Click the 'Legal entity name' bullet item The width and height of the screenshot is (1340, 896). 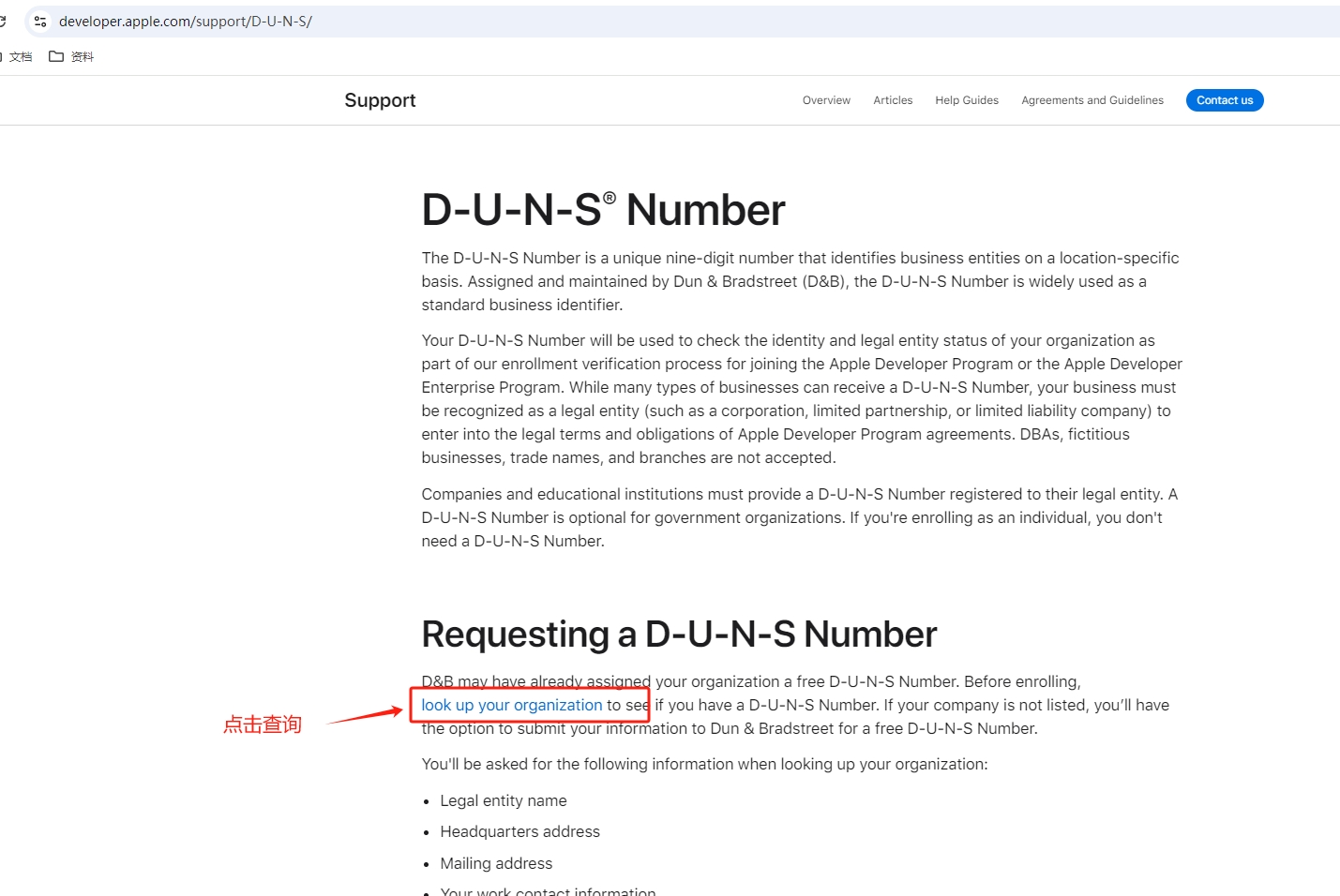pos(504,800)
